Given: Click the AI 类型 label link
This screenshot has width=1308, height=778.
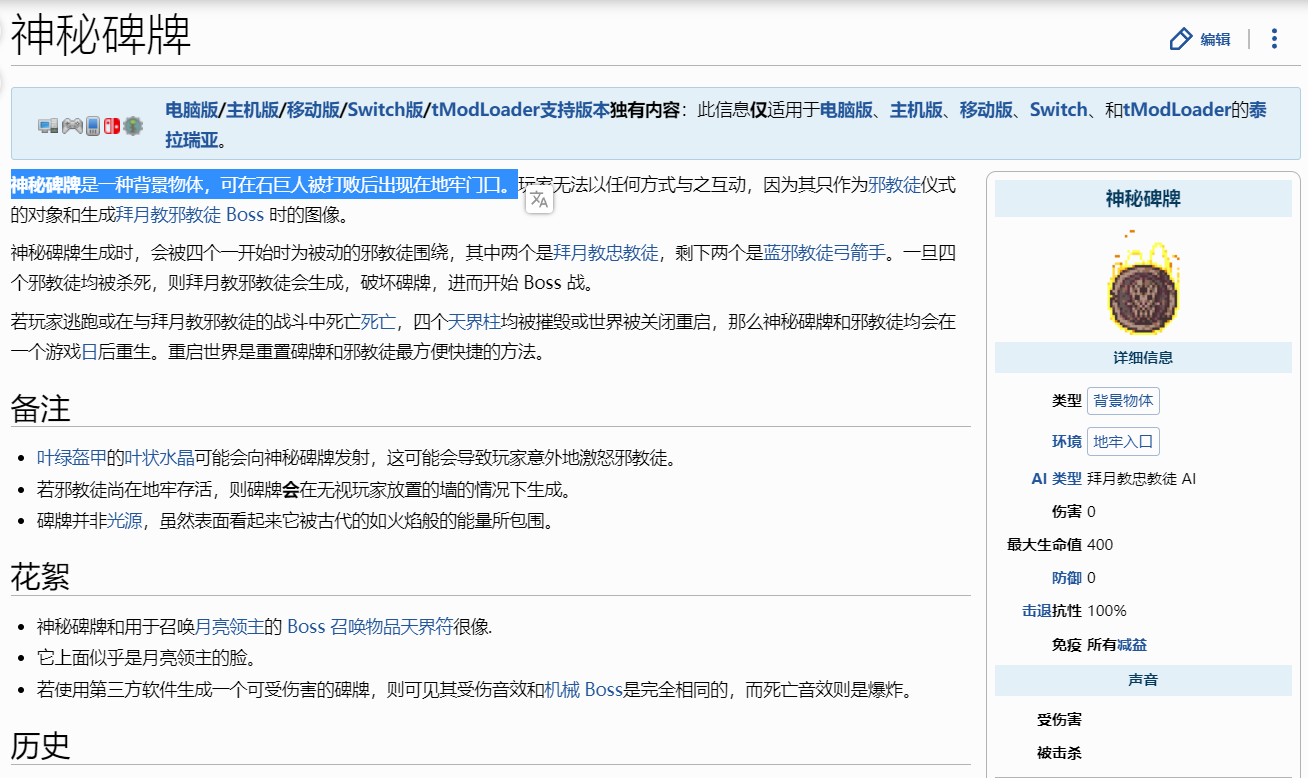Looking at the screenshot, I should (x=1056, y=479).
